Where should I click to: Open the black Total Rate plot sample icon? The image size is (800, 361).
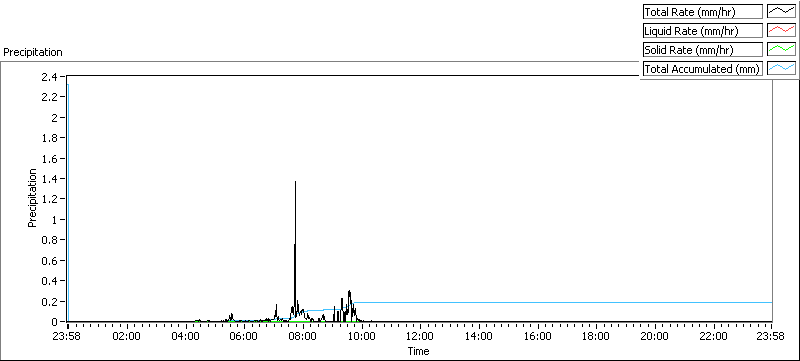[x=782, y=11]
